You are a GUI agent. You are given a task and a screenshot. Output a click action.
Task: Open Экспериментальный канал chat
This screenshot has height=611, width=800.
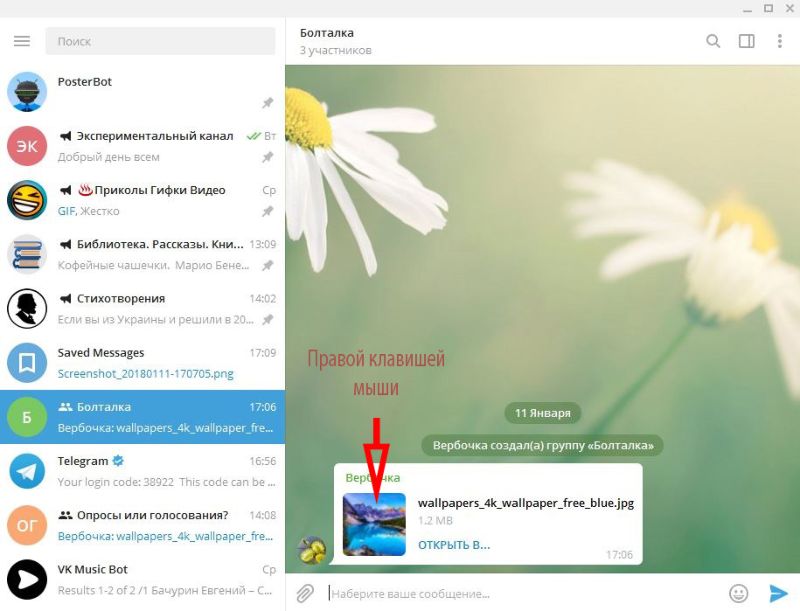click(142, 146)
